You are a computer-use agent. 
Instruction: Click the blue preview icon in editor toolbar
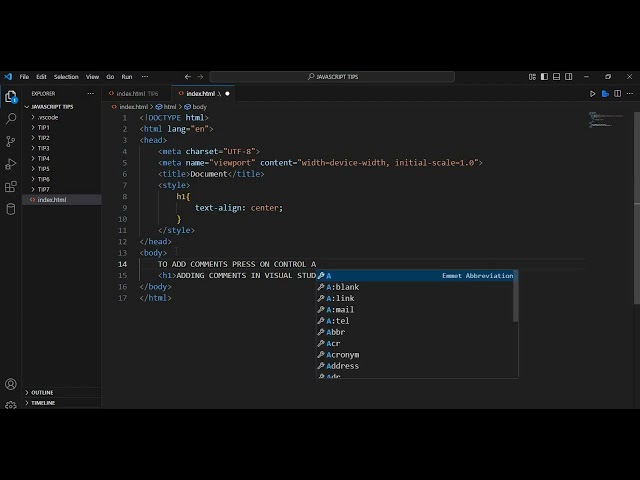click(x=605, y=94)
